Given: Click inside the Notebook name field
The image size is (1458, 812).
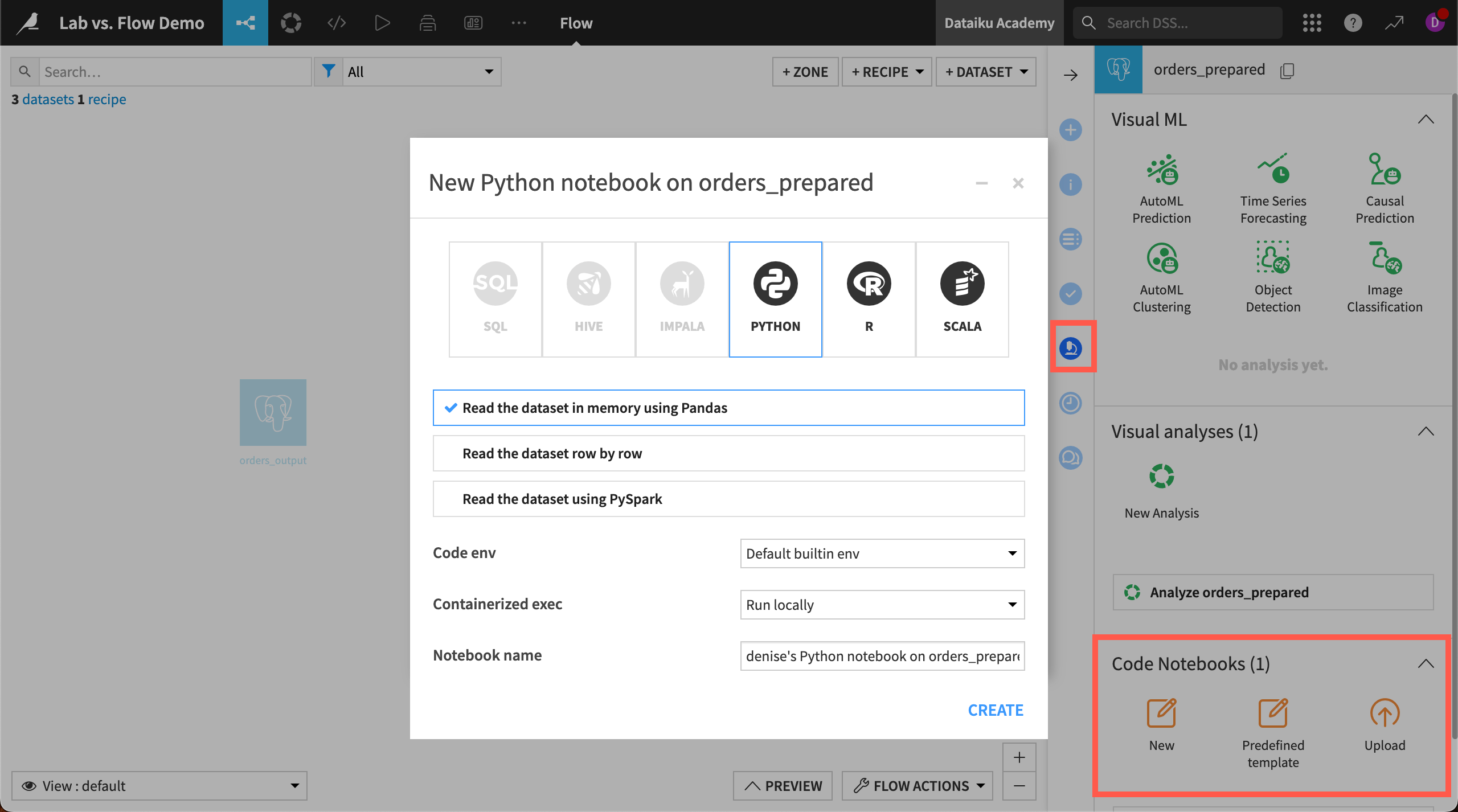Looking at the screenshot, I should [x=881, y=655].
